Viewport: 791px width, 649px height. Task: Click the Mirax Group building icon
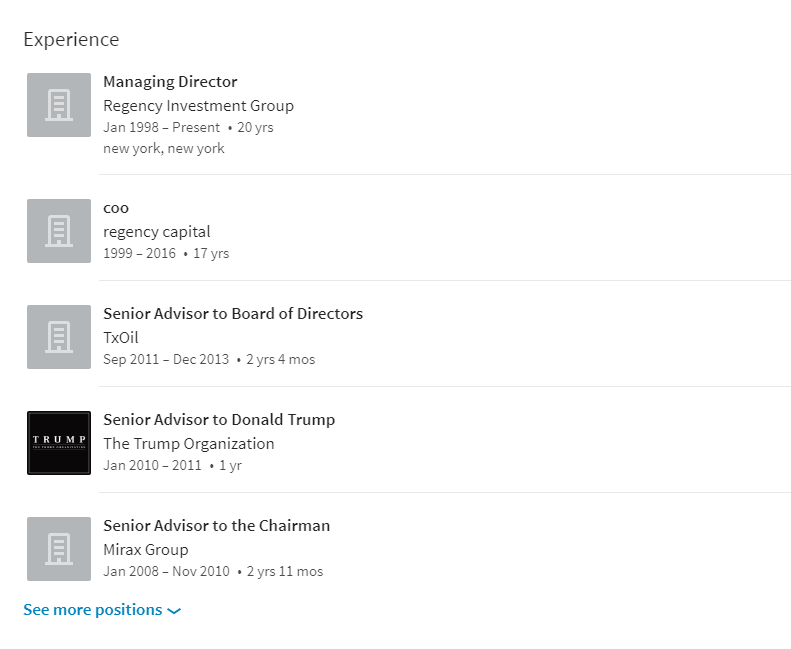click(59, 549)
